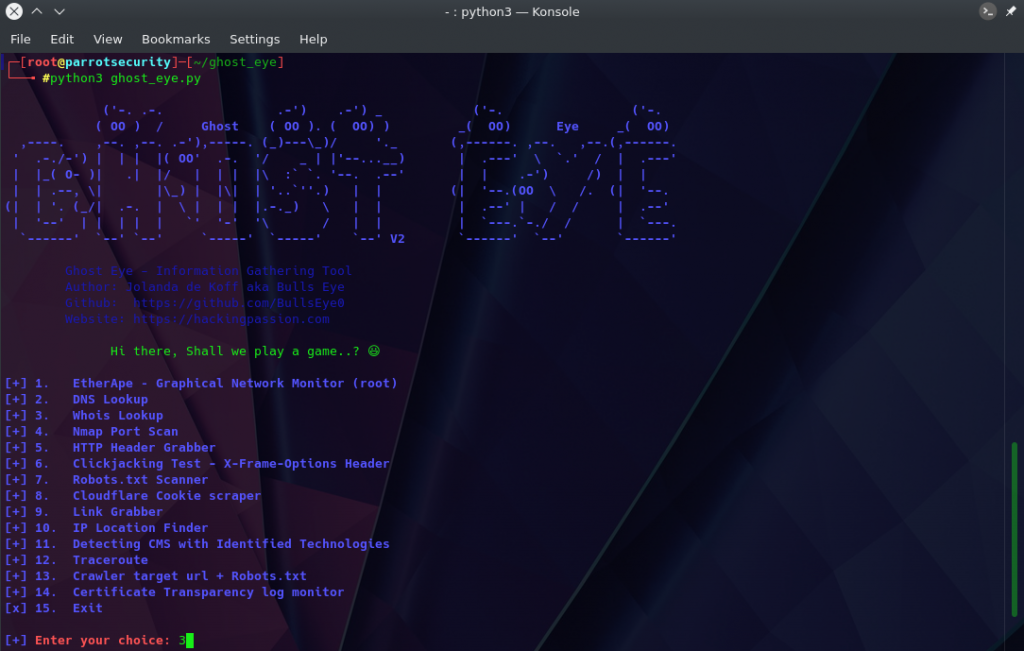Click 'Crawler target url + Robots.txt' line
This screenshot has height=651, width=1024.
155,576
